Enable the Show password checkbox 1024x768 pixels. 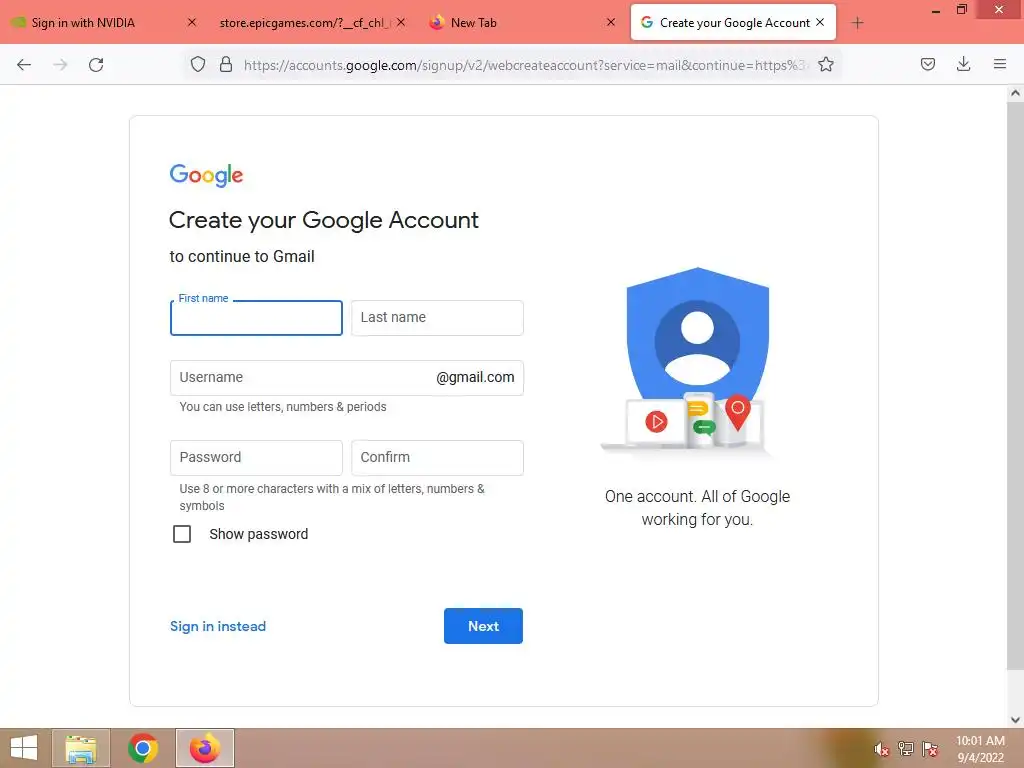pyautogui.click(x=182, y=534)
